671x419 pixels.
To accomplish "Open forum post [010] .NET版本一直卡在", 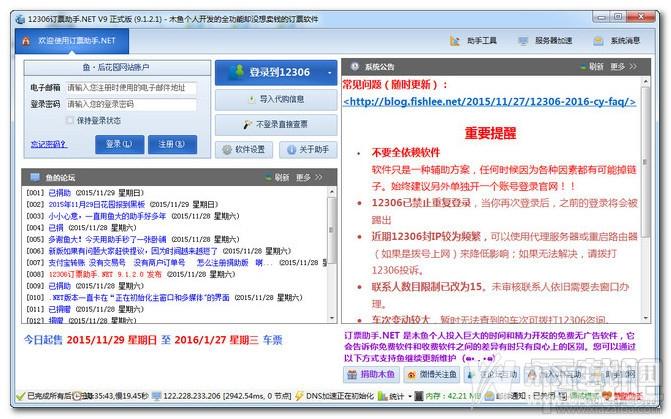I will [139, 297].
